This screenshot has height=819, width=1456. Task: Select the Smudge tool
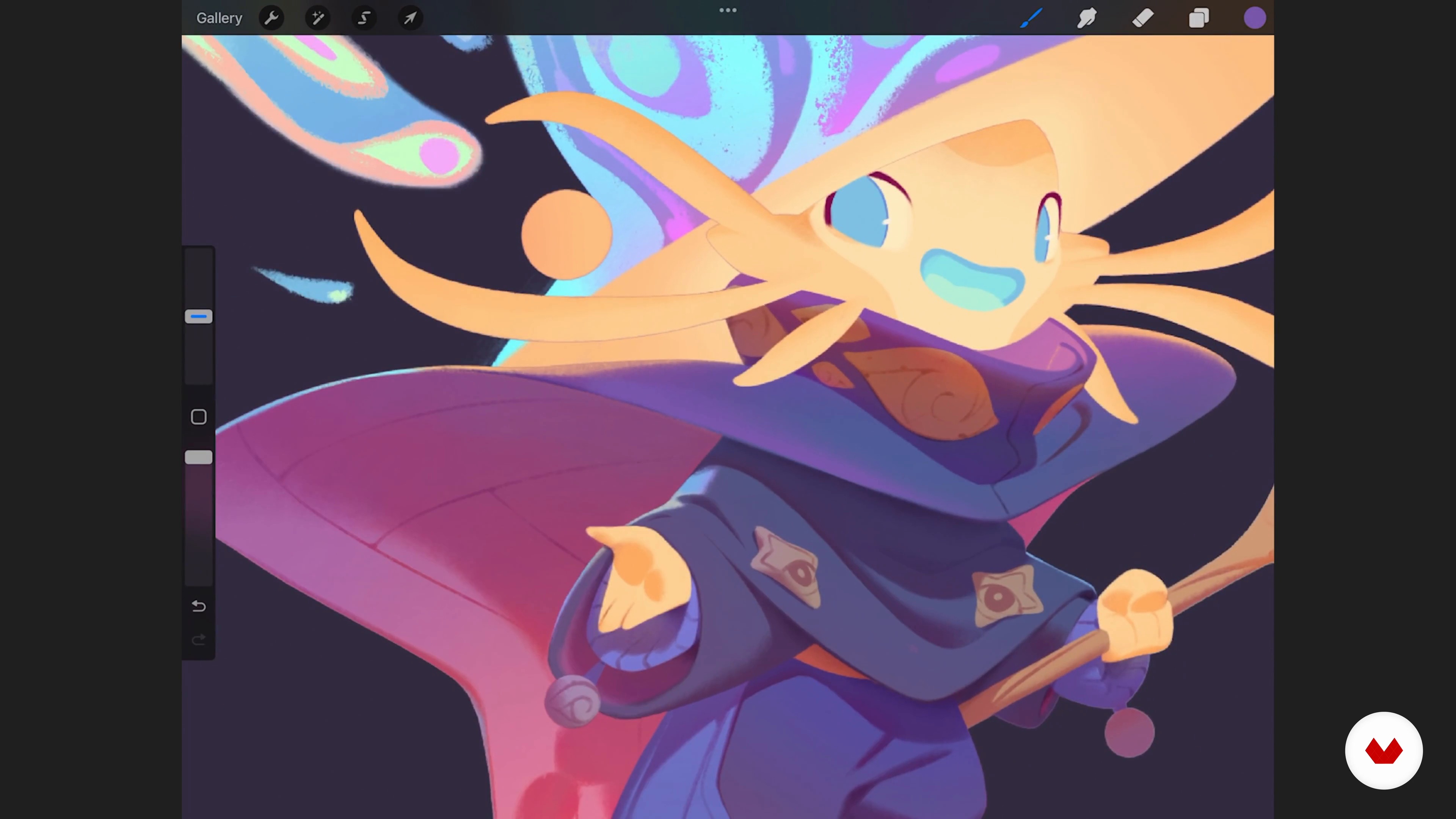pyautogui.click(x=1086, y=18)
